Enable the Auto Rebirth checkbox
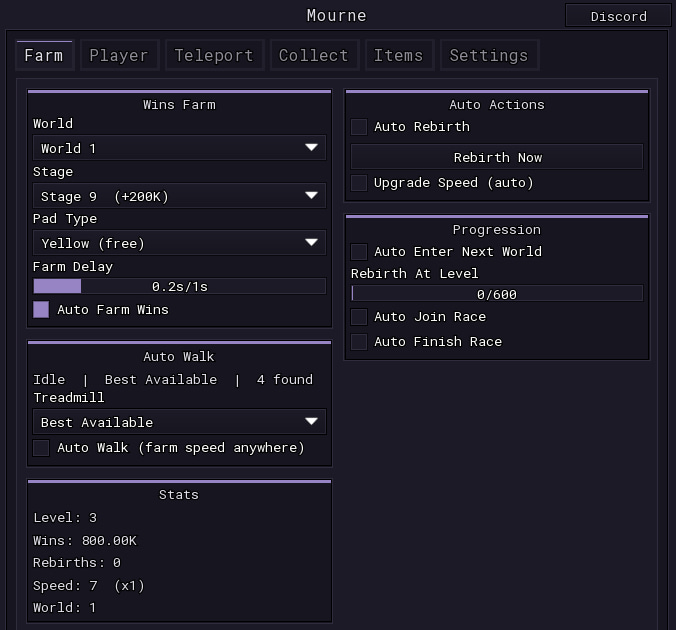 [359, 127]
